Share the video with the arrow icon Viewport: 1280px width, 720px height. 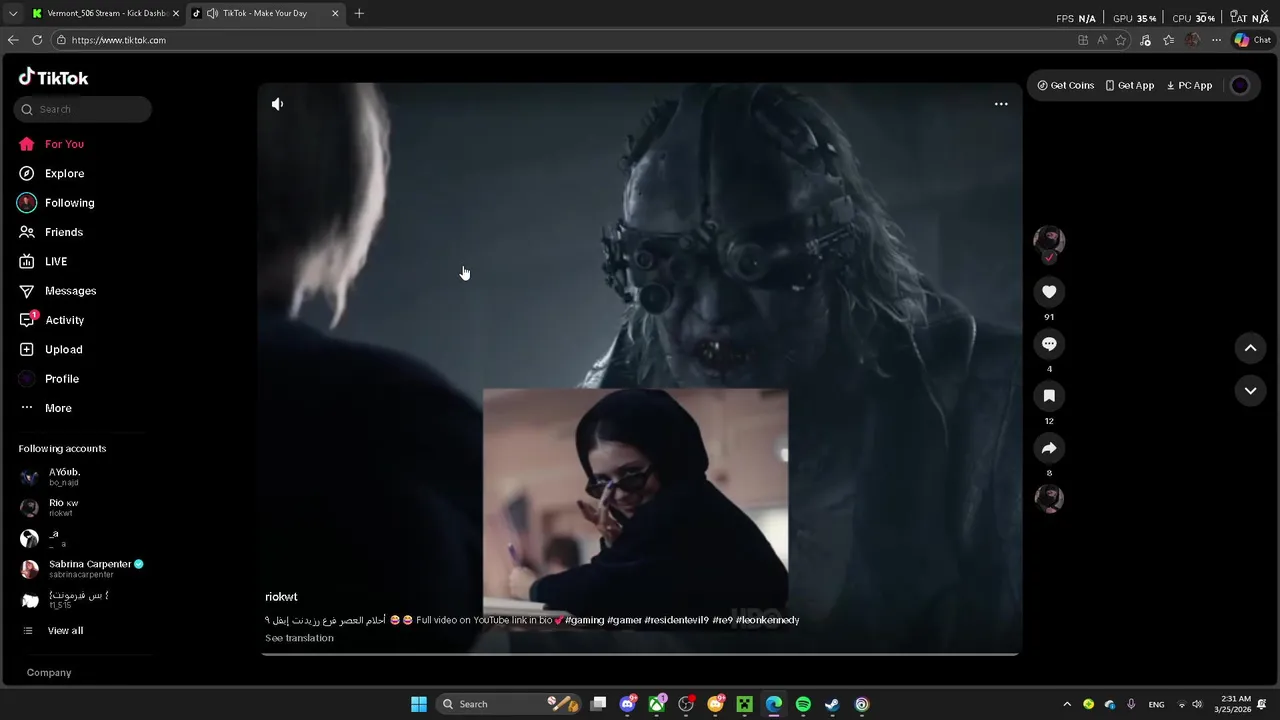(x=1049, y=448)
